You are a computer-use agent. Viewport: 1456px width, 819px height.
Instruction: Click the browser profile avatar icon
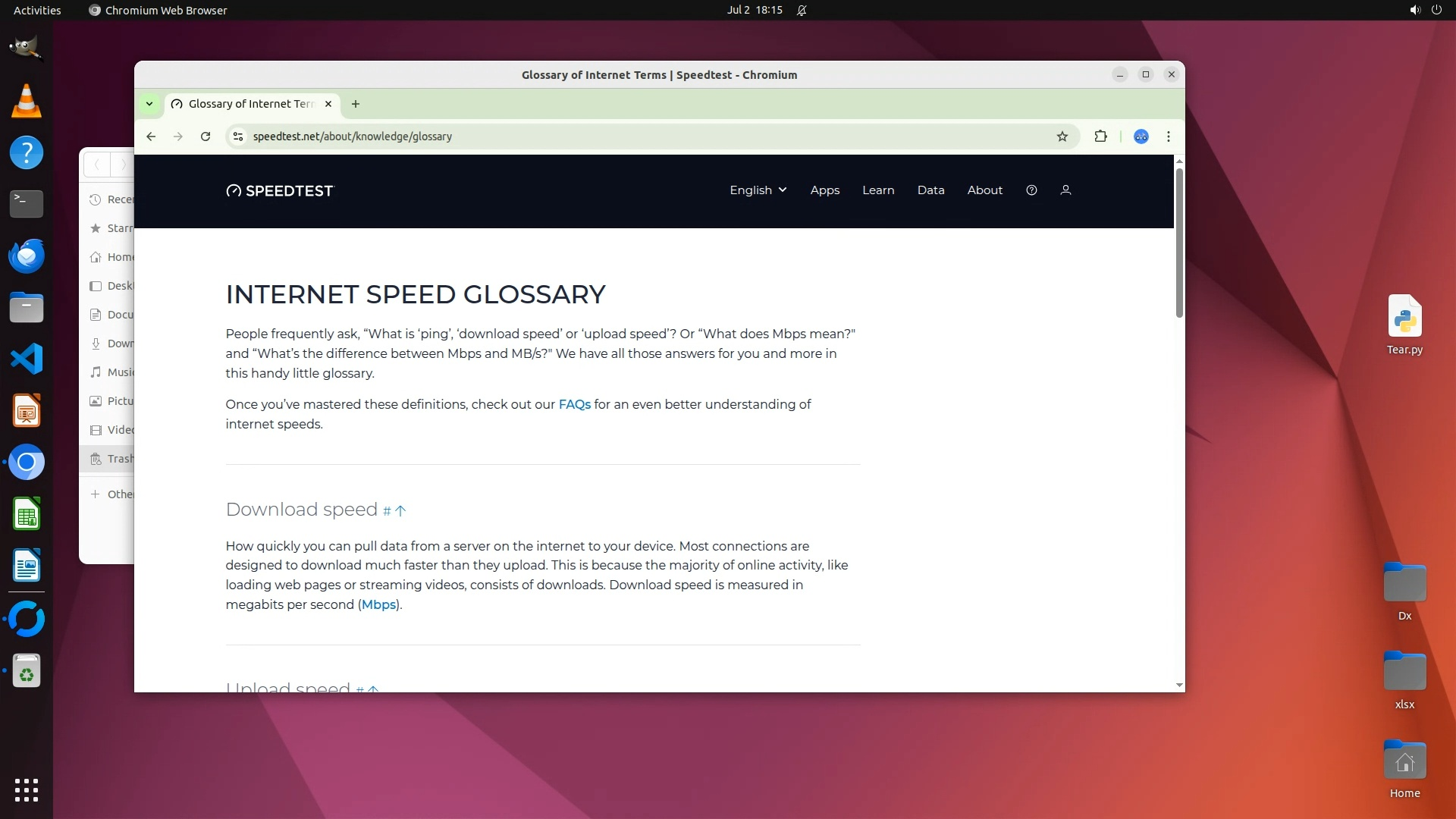coord(1141,136)
